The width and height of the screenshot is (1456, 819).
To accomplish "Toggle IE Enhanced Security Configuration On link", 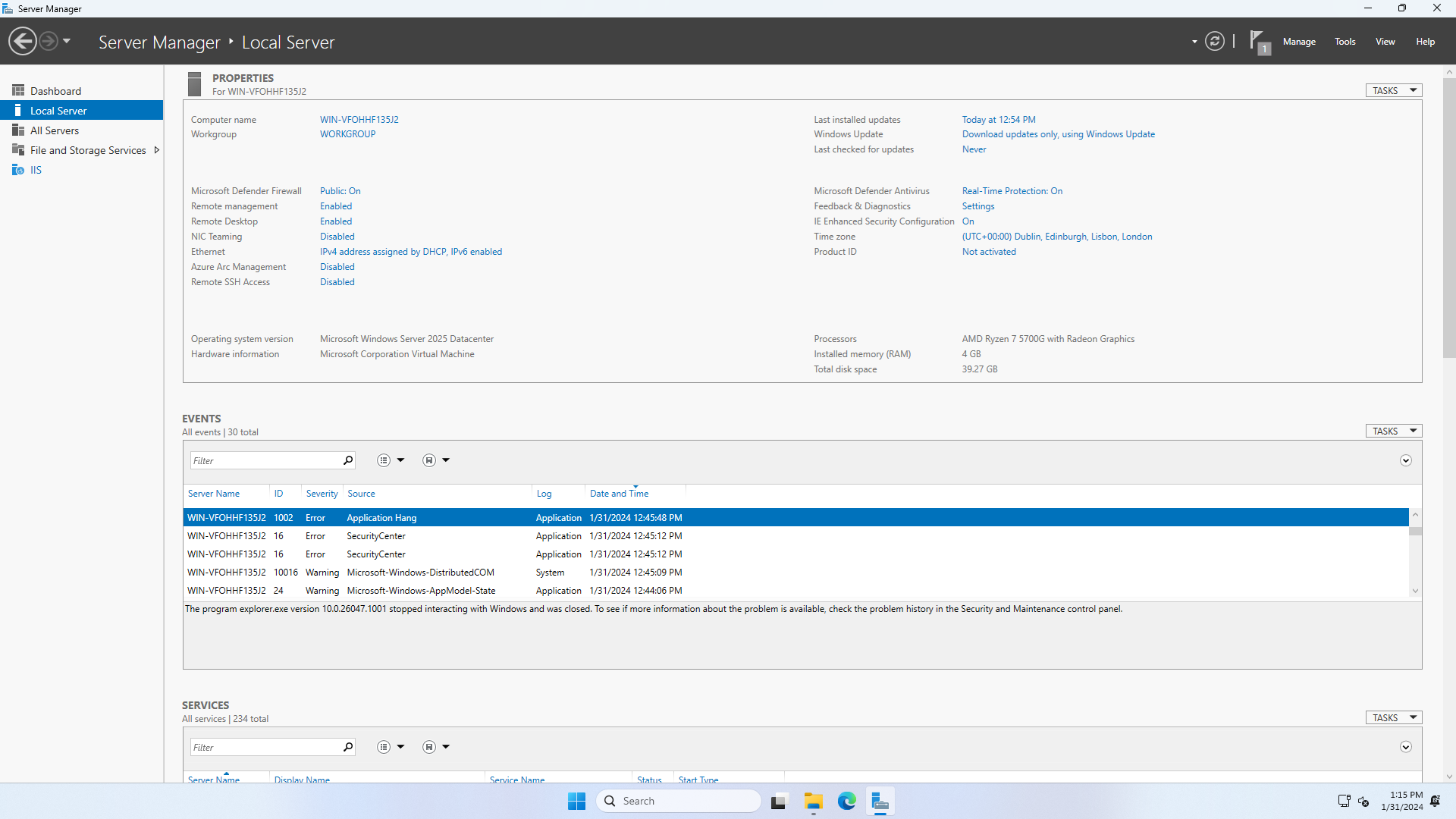I will click(968, 221).
